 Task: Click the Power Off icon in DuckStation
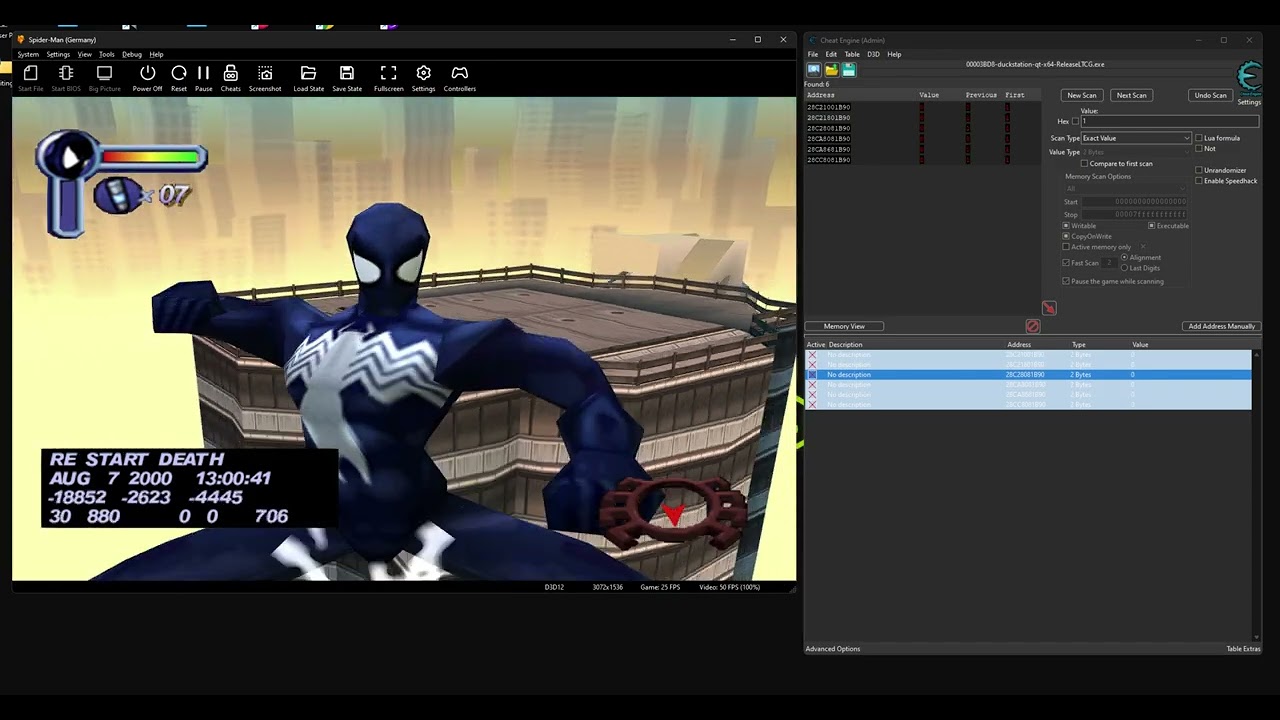tap(147, 73)
